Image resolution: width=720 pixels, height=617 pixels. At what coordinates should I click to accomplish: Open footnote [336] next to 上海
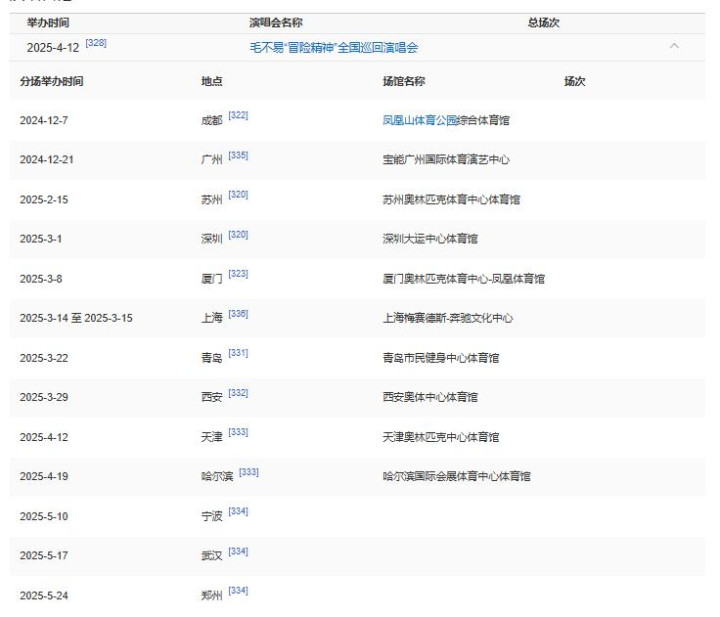238,314
